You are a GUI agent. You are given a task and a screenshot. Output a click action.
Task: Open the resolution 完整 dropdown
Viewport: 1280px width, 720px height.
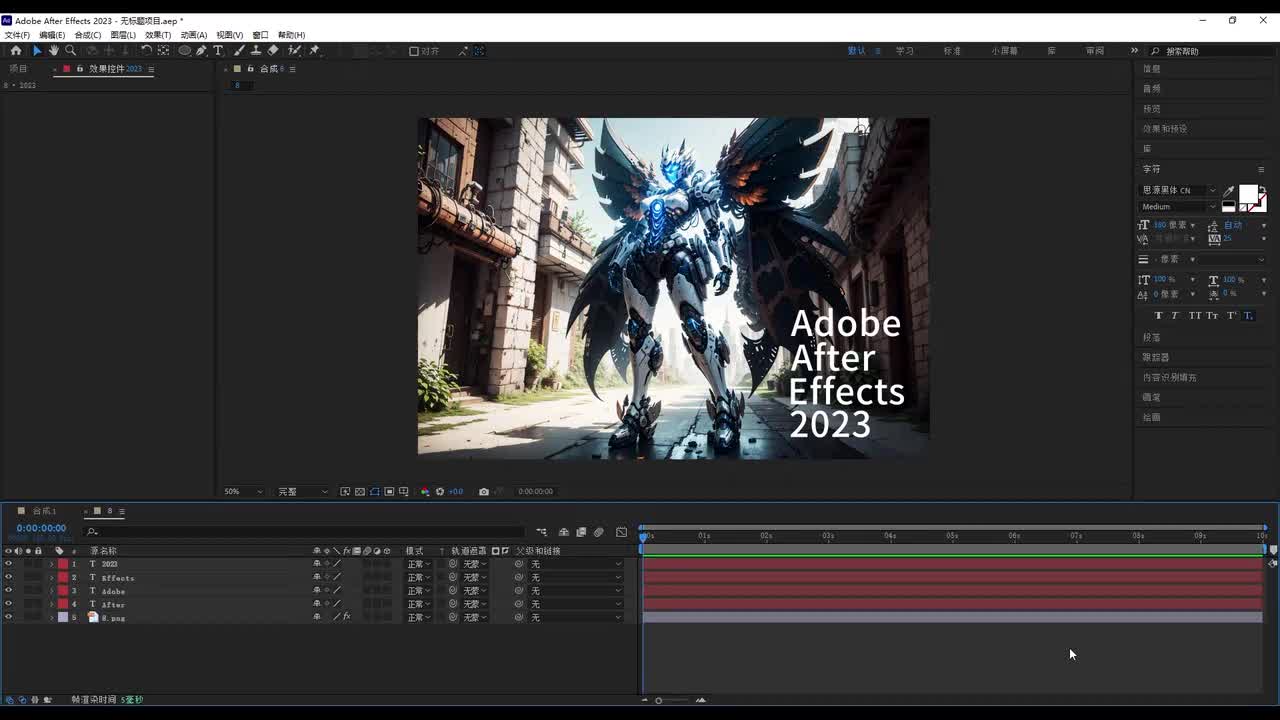(x=302, y=491)
